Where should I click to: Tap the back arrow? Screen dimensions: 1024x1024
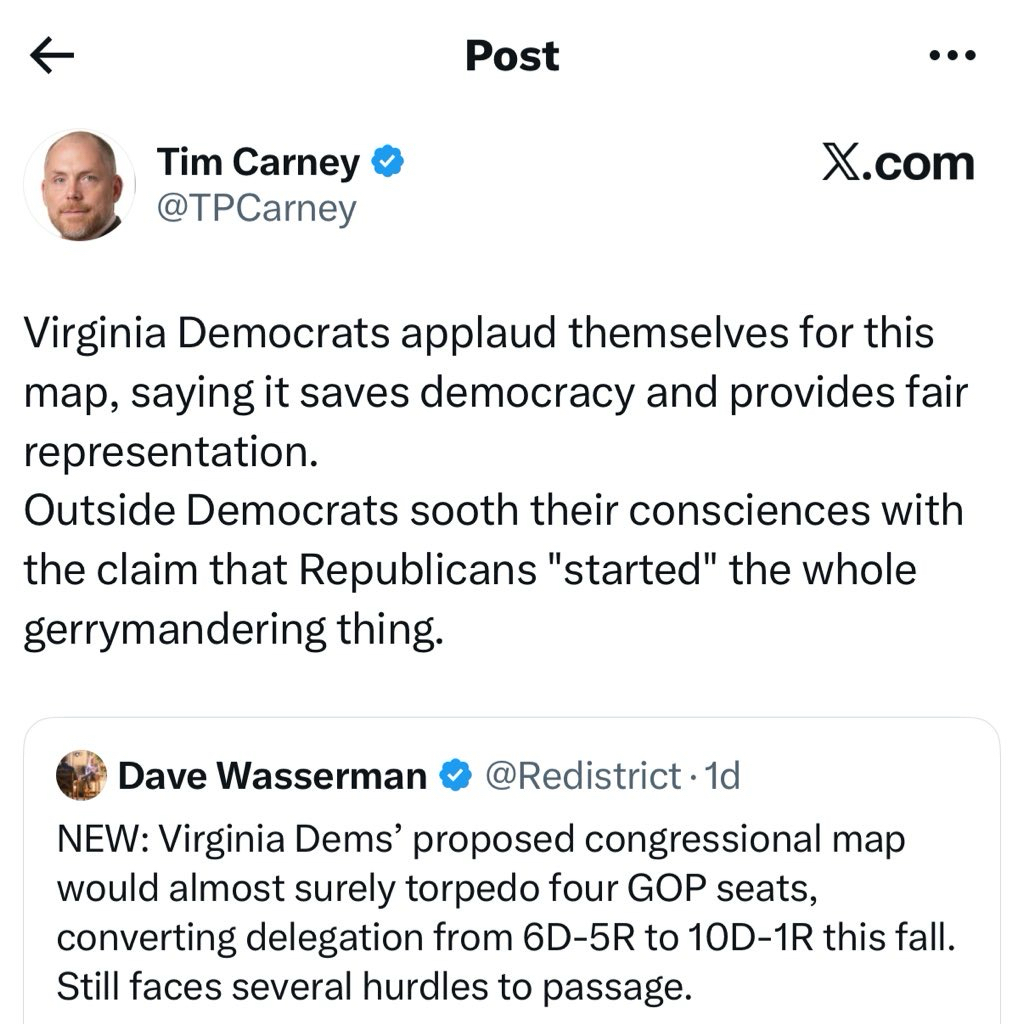54,57
